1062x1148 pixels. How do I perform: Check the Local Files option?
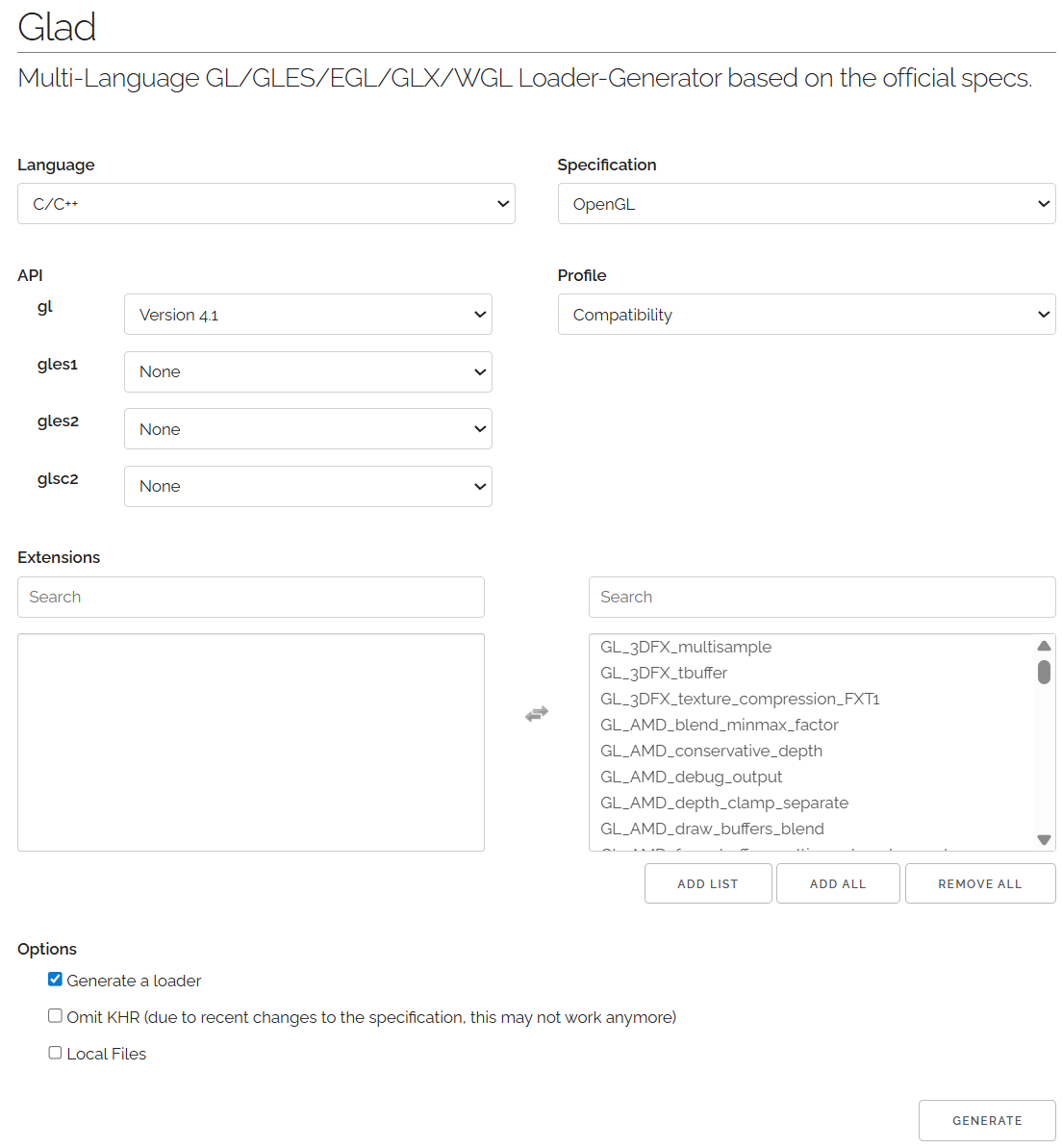[56, 1053]
